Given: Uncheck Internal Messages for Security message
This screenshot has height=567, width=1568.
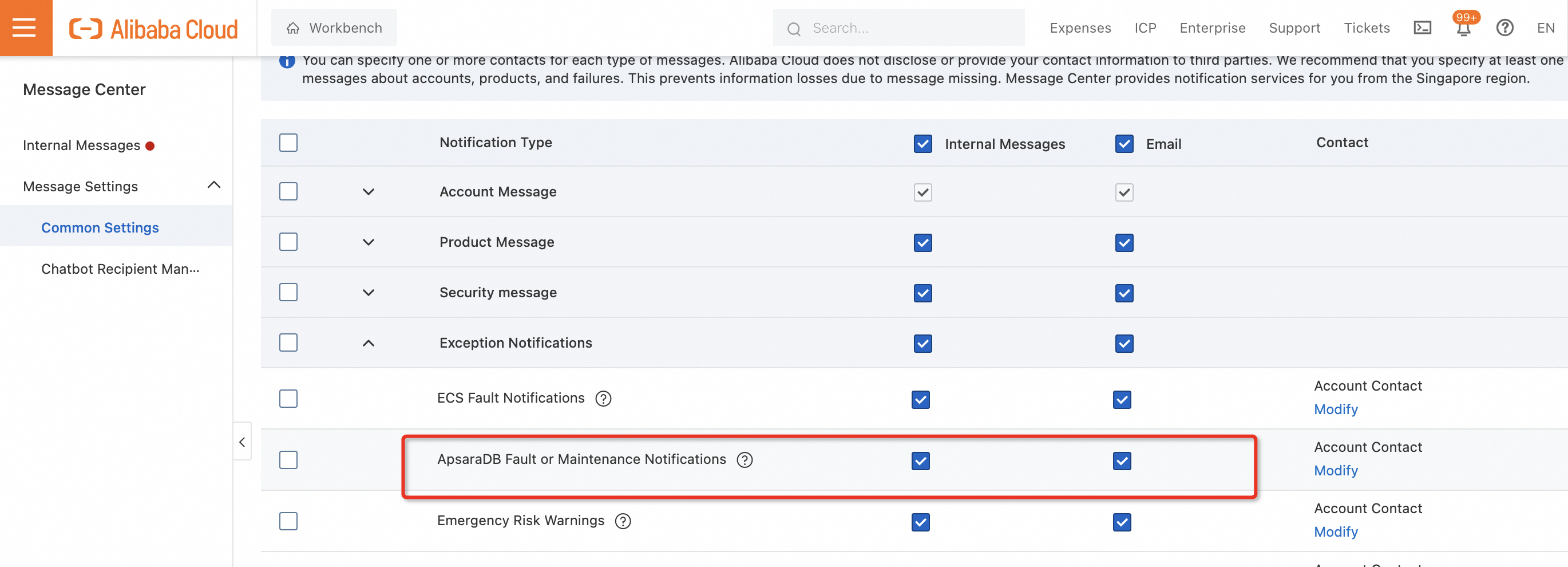Looking at the screenshot, I should pos(923,294).
